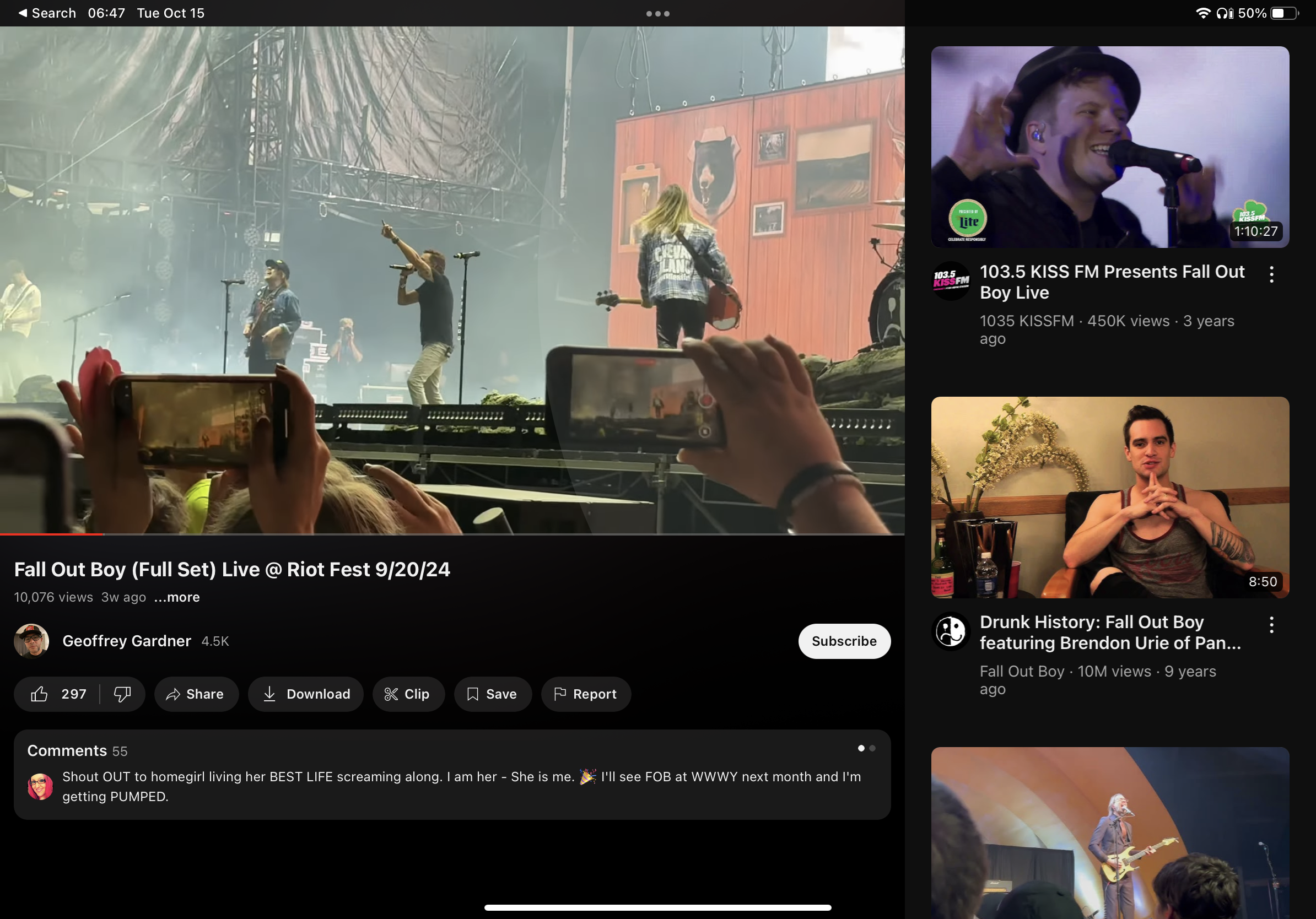Create a clip with the Clip button
1316x919 pixels.
(408, 694)
